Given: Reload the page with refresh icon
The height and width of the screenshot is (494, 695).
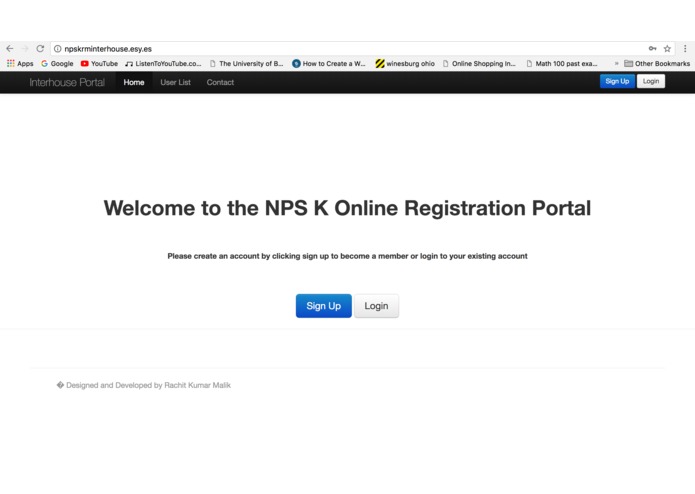Looking at the screenshot, I should coord(40,49).
